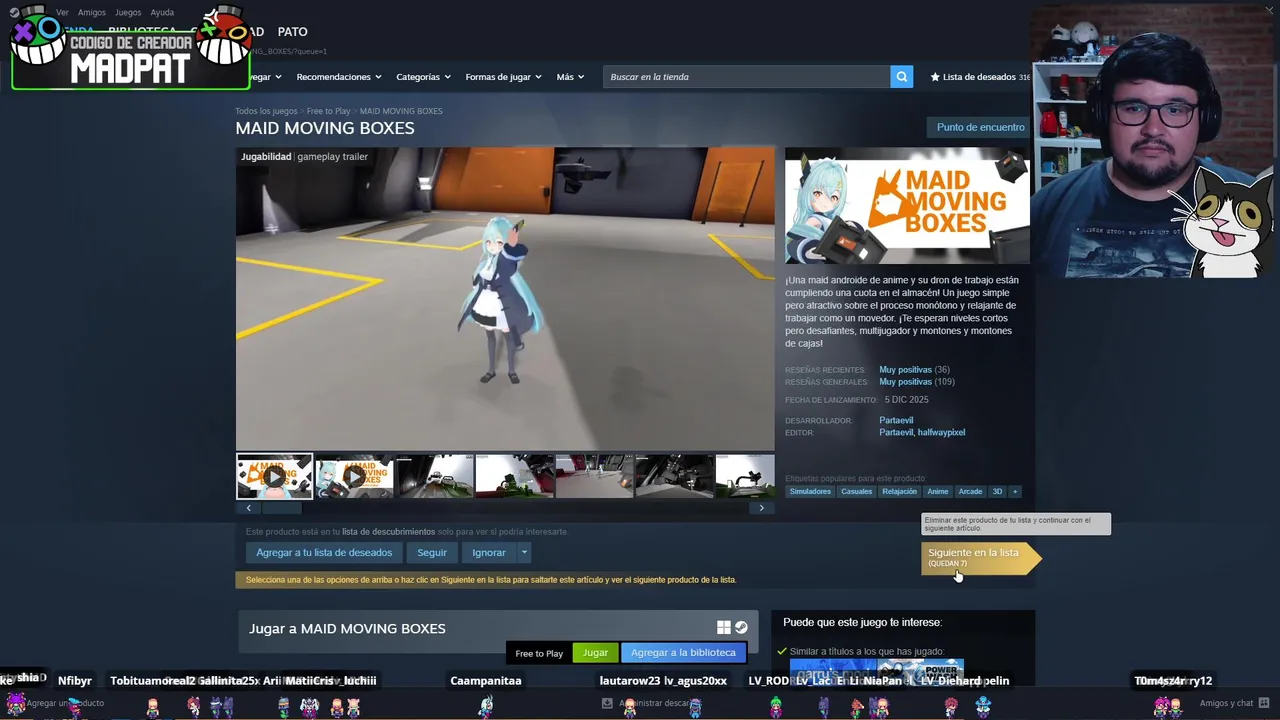Click the Jugar a MAID MOVING BOXES heading
The height and width of the screenshot is (720, 1280).
click(x=347, y=628)
